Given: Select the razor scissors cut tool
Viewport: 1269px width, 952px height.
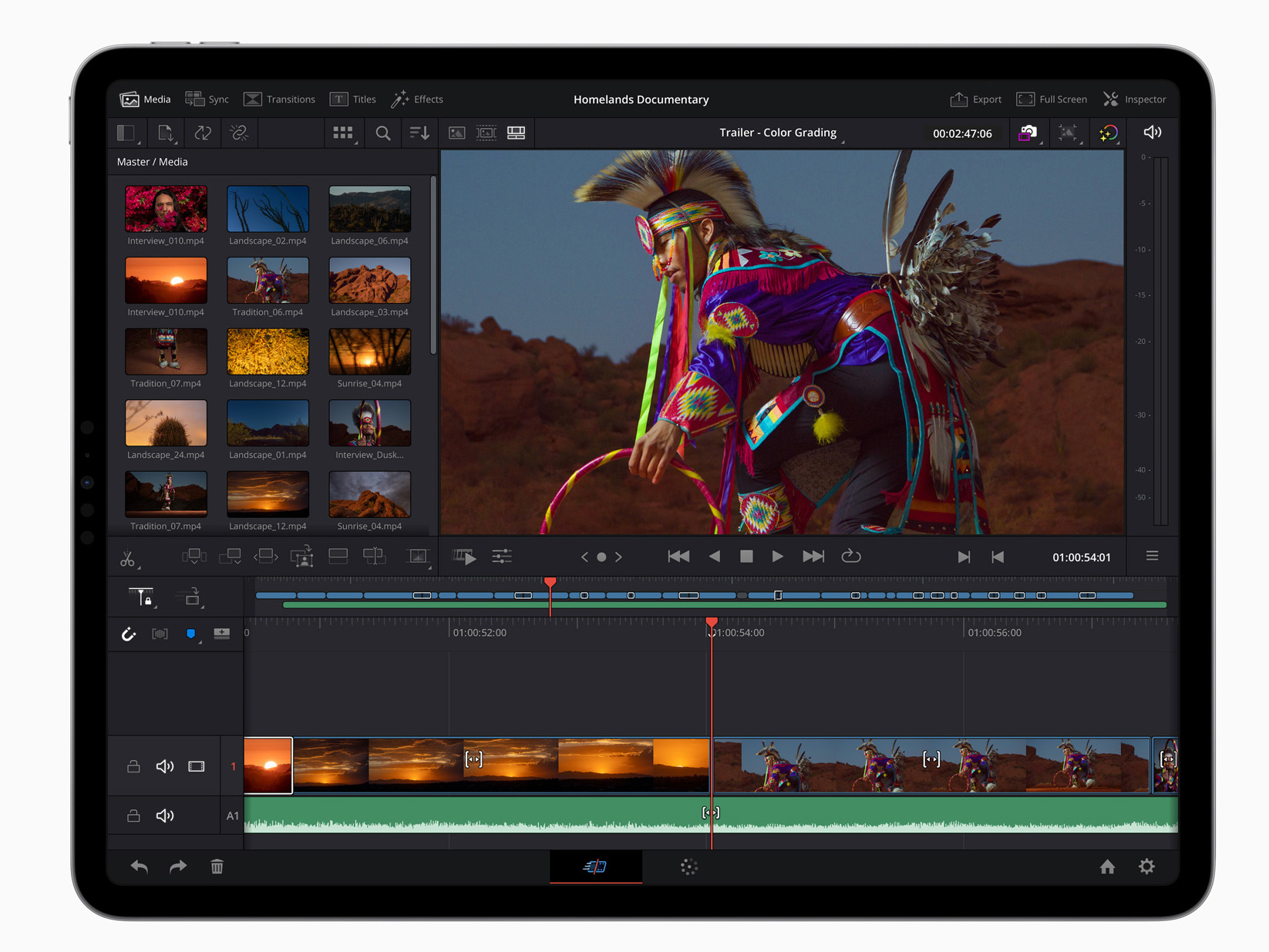Looking at the screenshot, I should coord(128,558).
